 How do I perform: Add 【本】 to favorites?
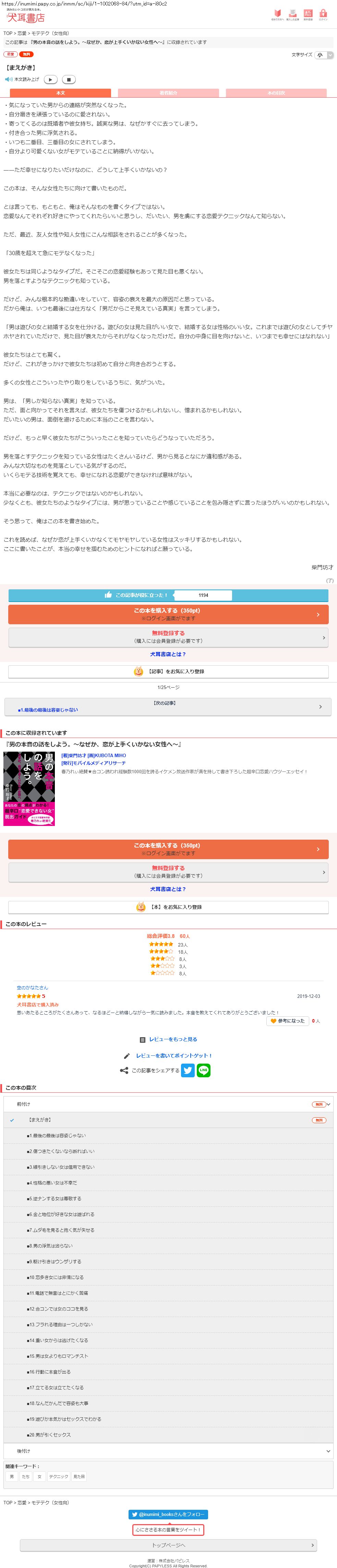(x=168, y=906)
